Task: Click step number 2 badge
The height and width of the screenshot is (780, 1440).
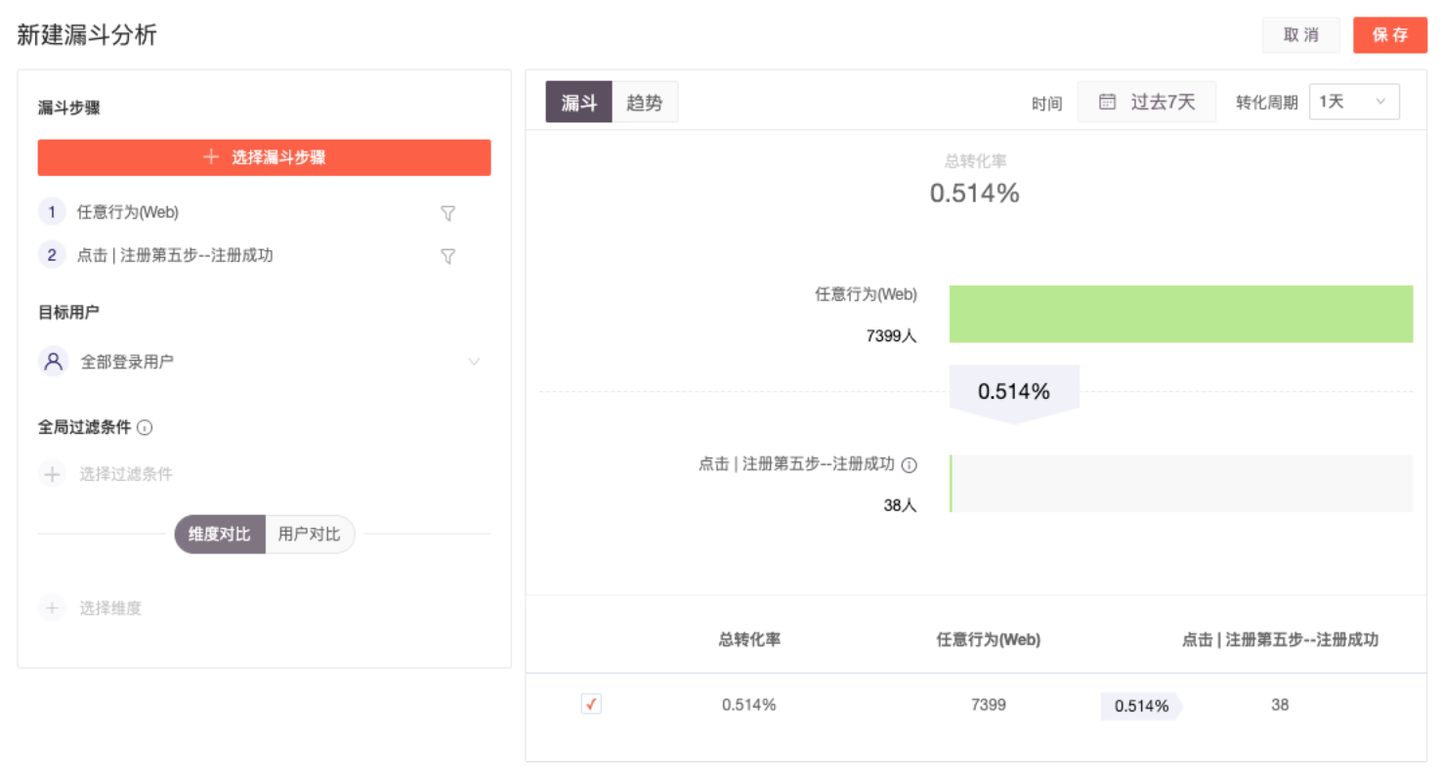Action: coord(52,255)
